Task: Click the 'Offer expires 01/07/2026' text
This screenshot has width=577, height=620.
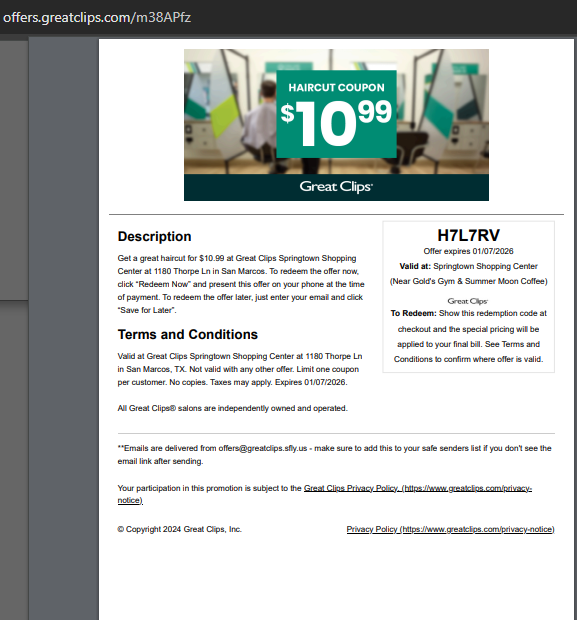Action: pyautogui.click(x=468, y=251)
